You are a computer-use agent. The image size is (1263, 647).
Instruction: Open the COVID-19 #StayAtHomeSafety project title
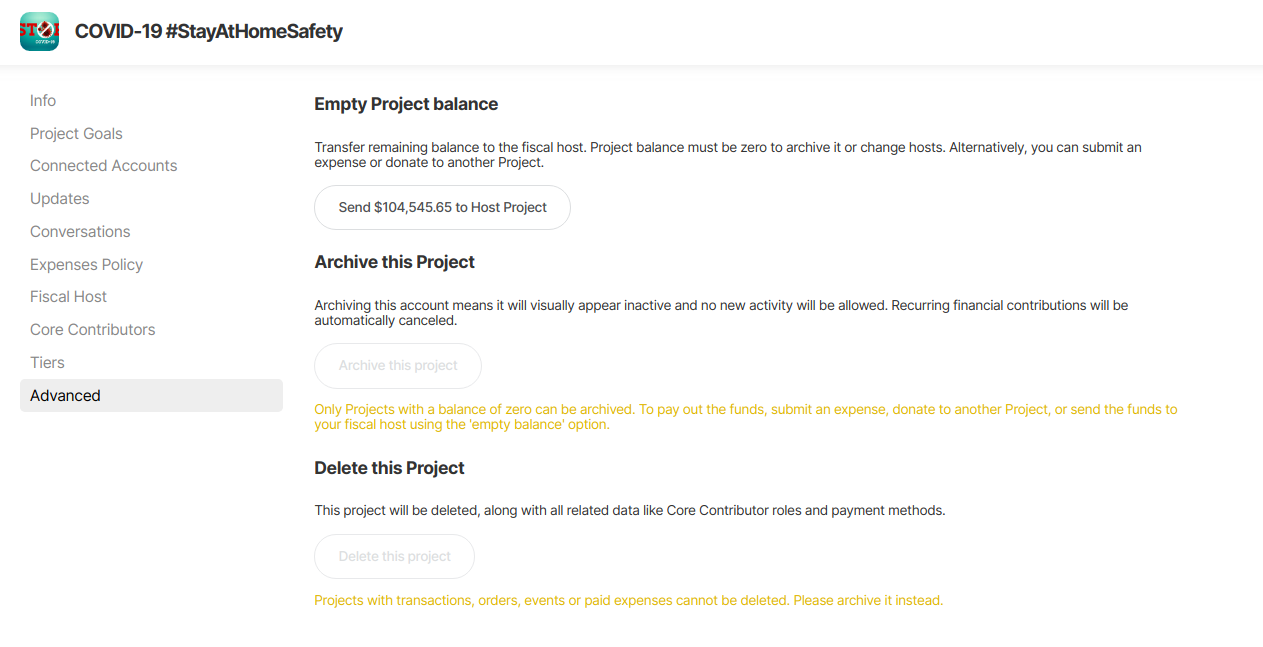click(x=208, y=31)
